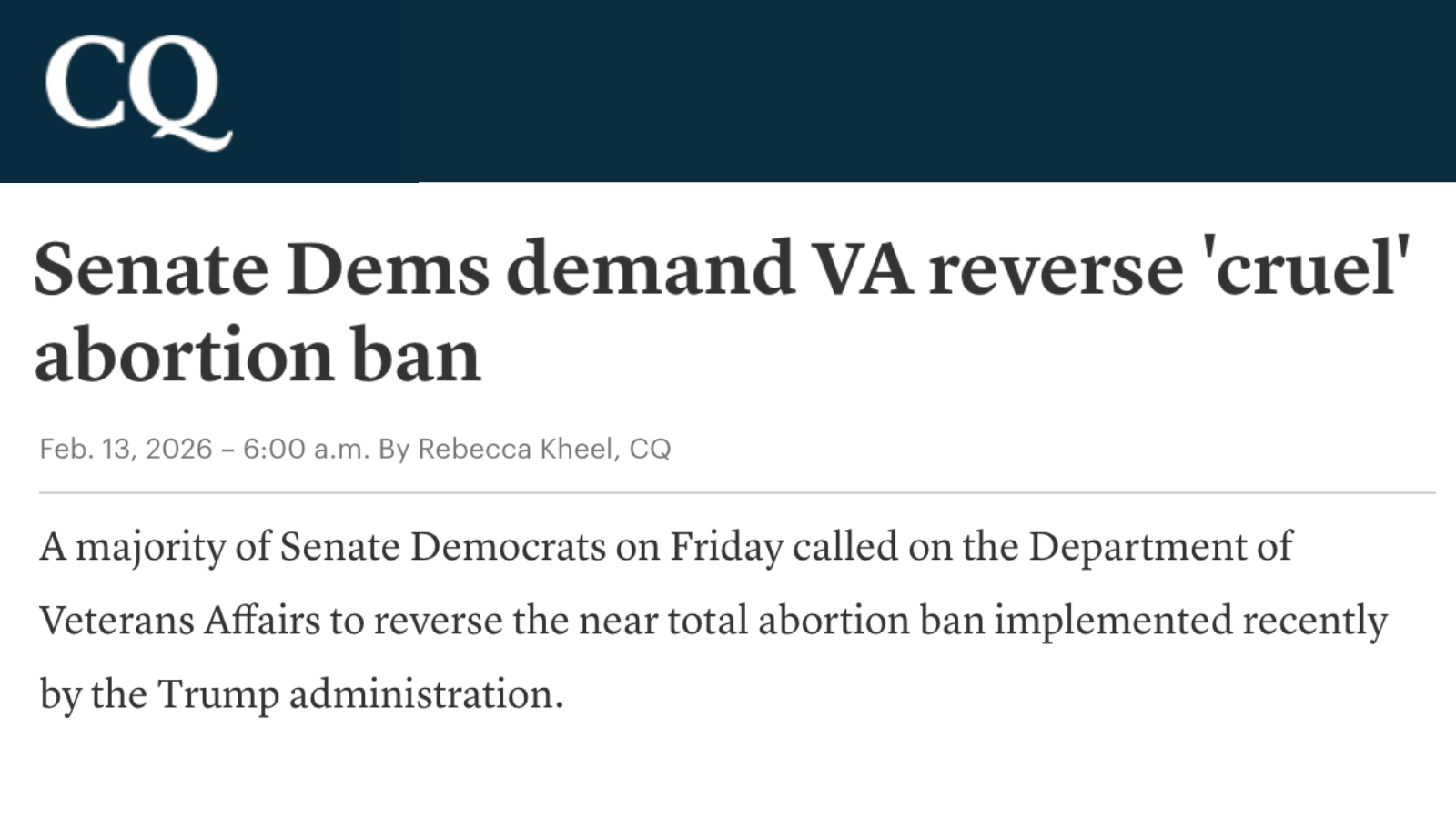
Task: Click "Veterans Affairs" in the paragraph
Action: (180, 621)
